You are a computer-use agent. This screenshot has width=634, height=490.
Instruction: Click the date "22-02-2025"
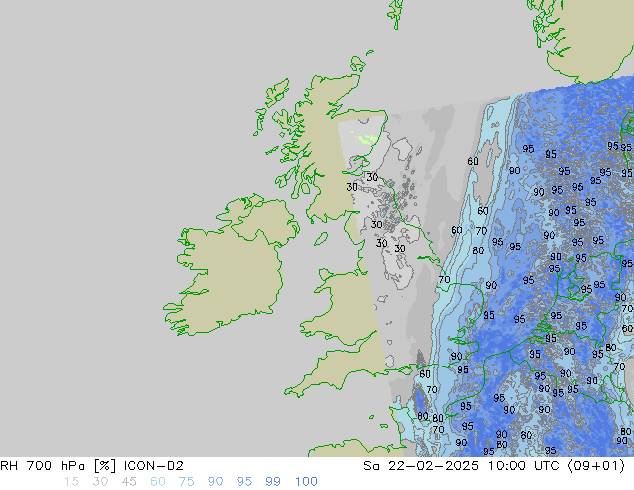(x=433, y=466)
